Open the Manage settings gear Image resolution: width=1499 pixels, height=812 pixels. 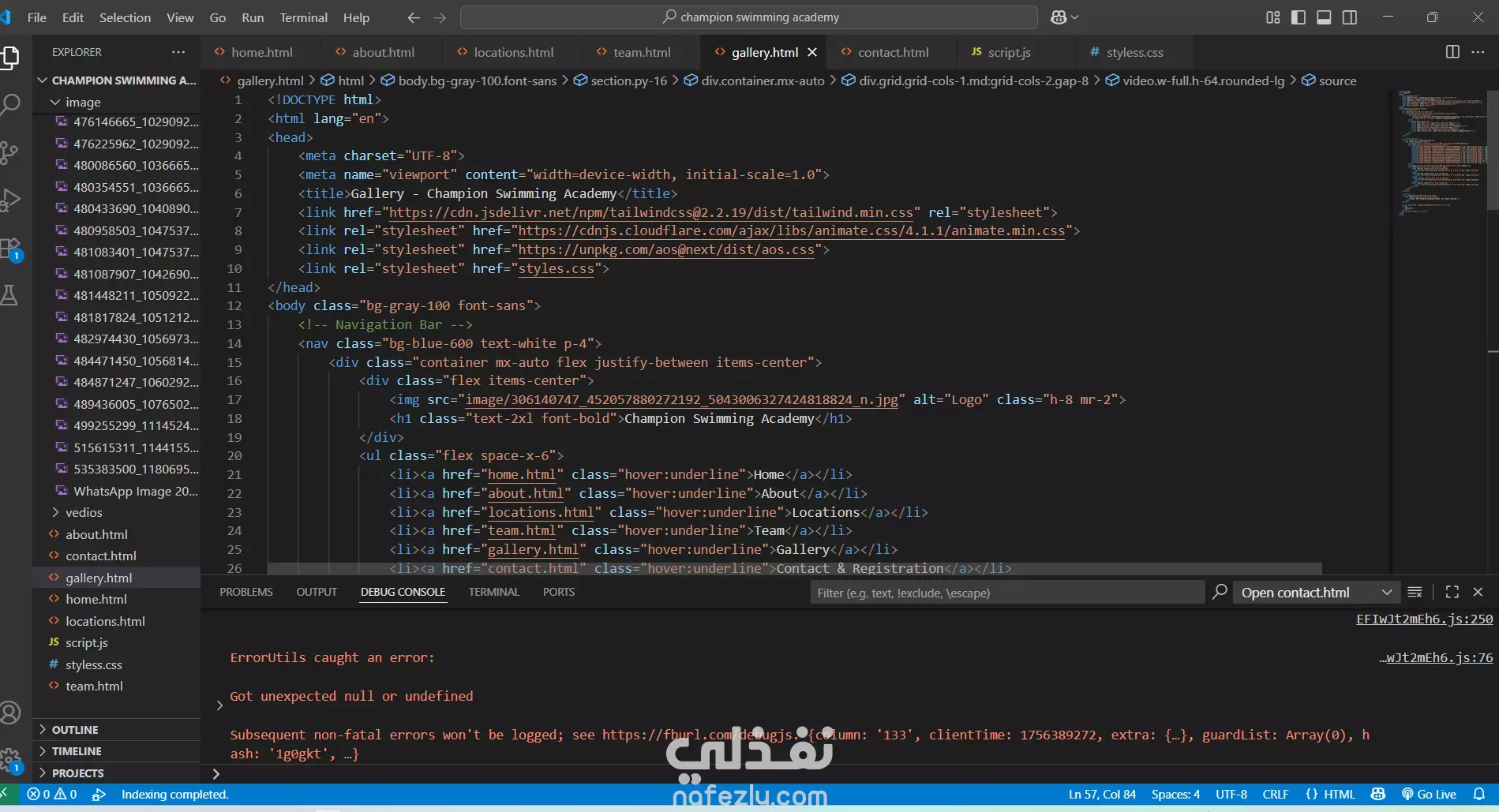point(10,761)
